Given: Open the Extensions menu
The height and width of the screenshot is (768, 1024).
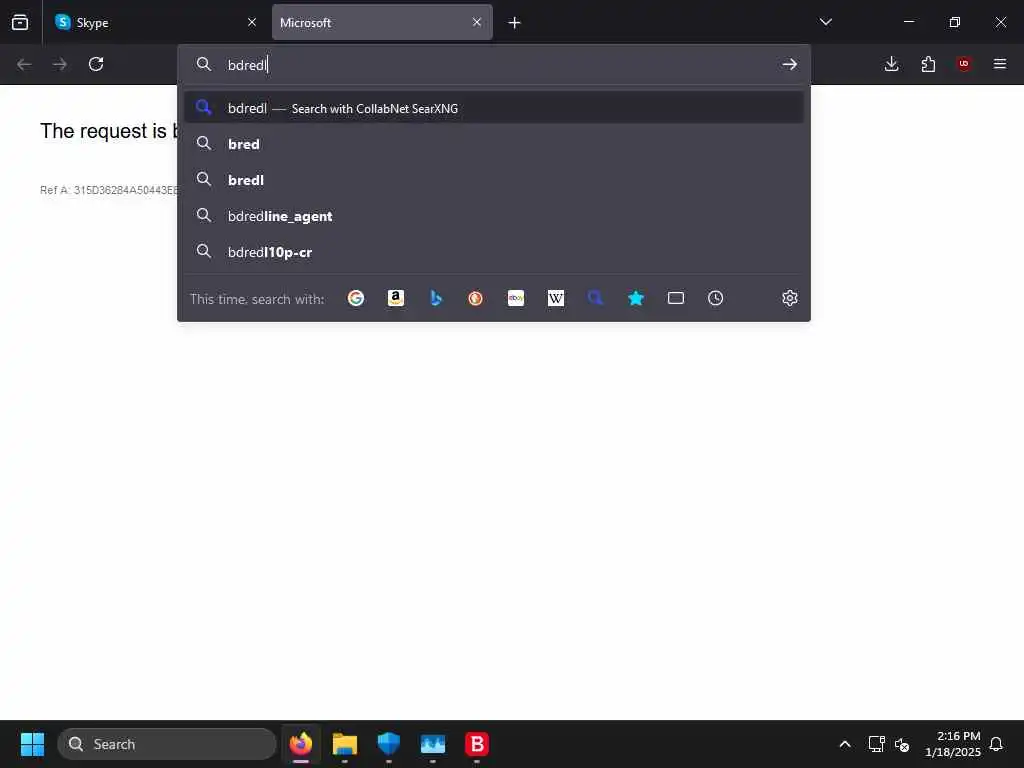Looking at the screenshot, I should [928, 64].
